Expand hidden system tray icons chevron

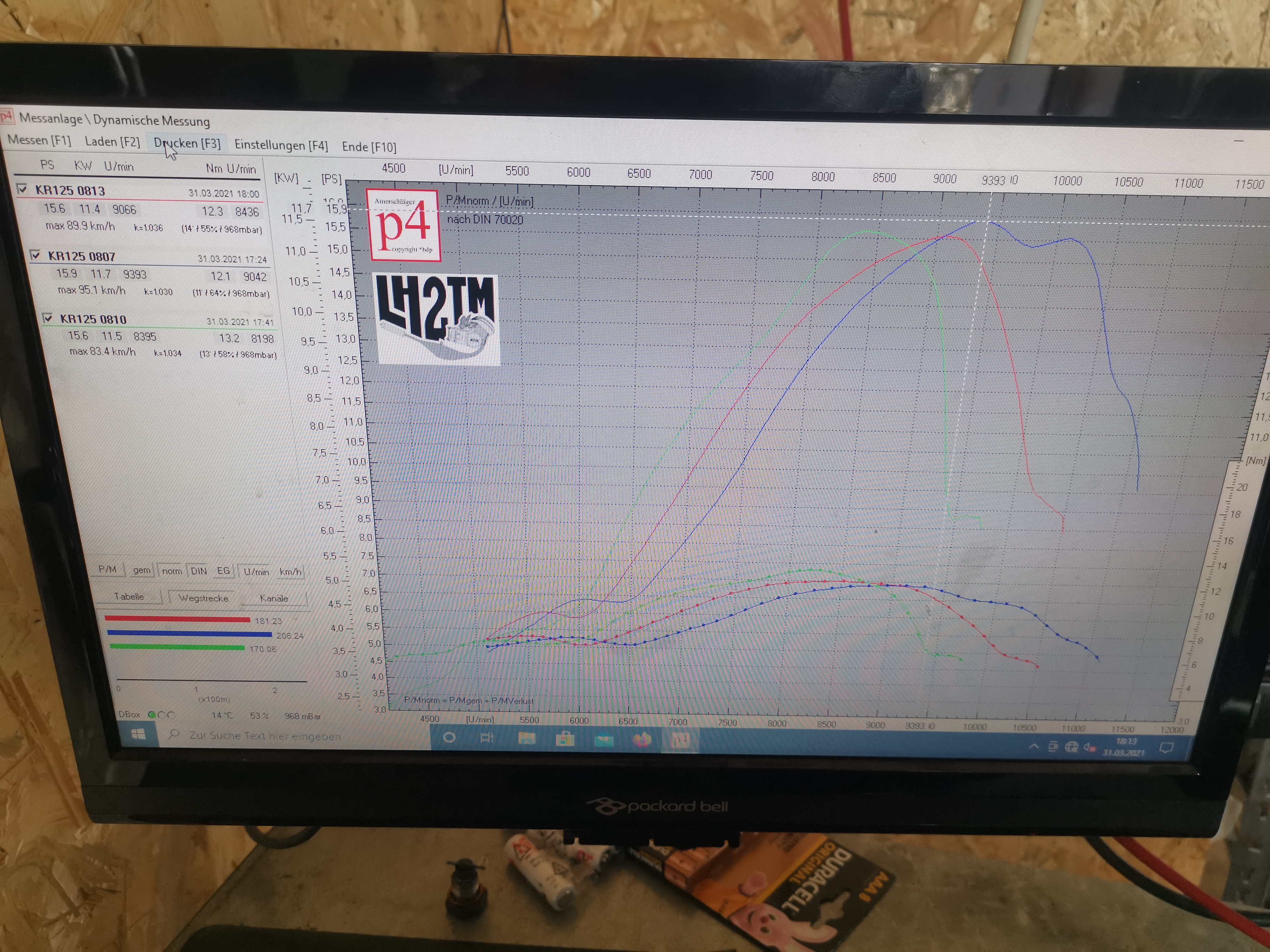click(x=1034, y=746)
